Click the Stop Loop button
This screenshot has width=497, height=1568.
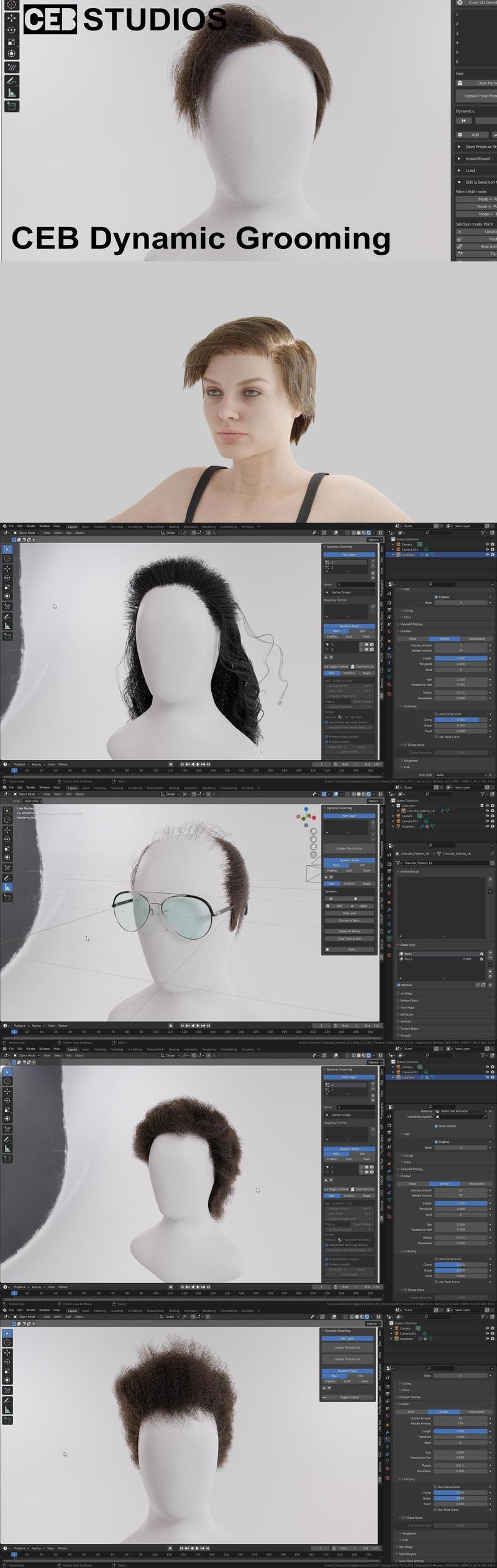tap(349, 913)
